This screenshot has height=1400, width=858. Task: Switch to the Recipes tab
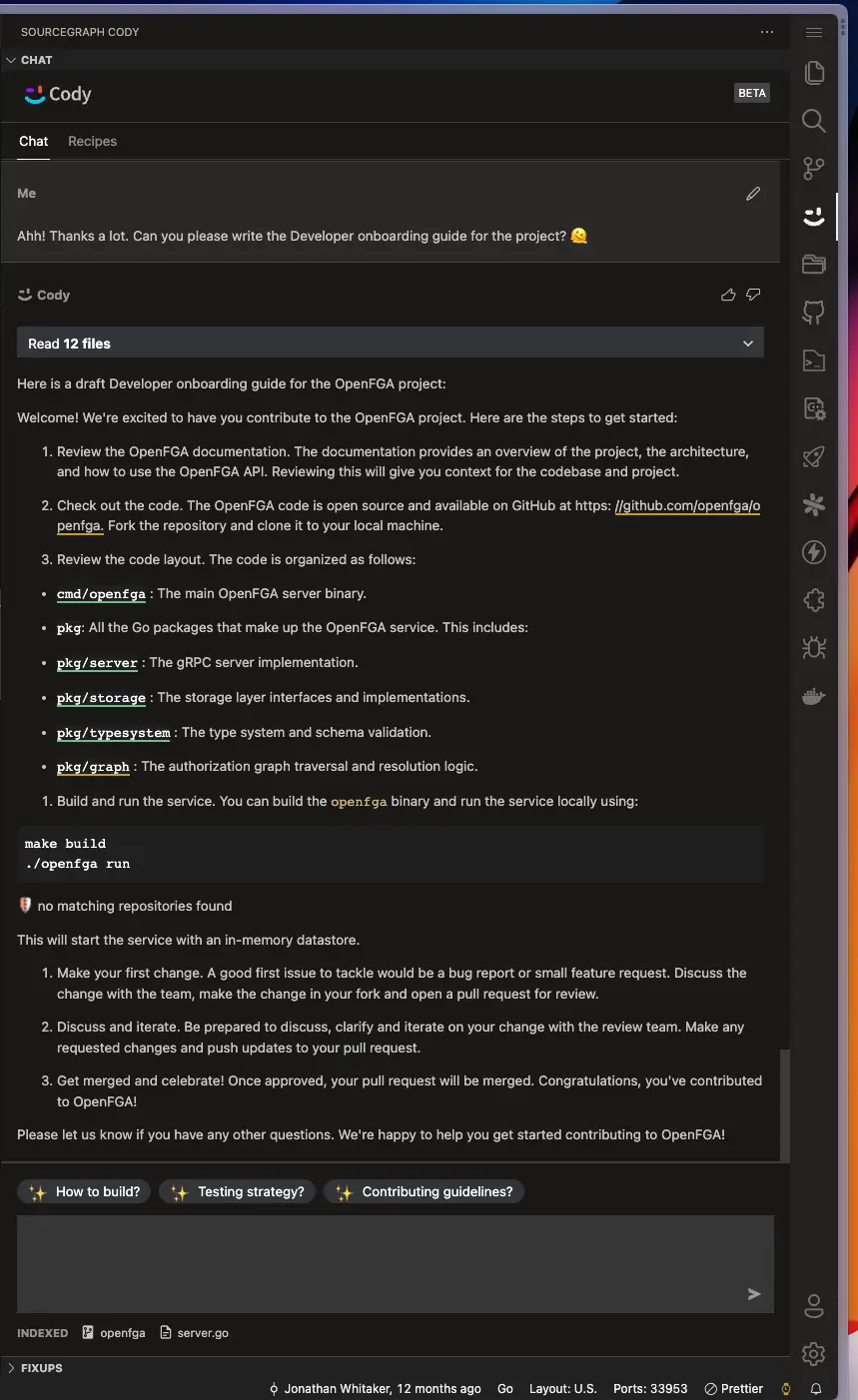[x=92, y=141]
